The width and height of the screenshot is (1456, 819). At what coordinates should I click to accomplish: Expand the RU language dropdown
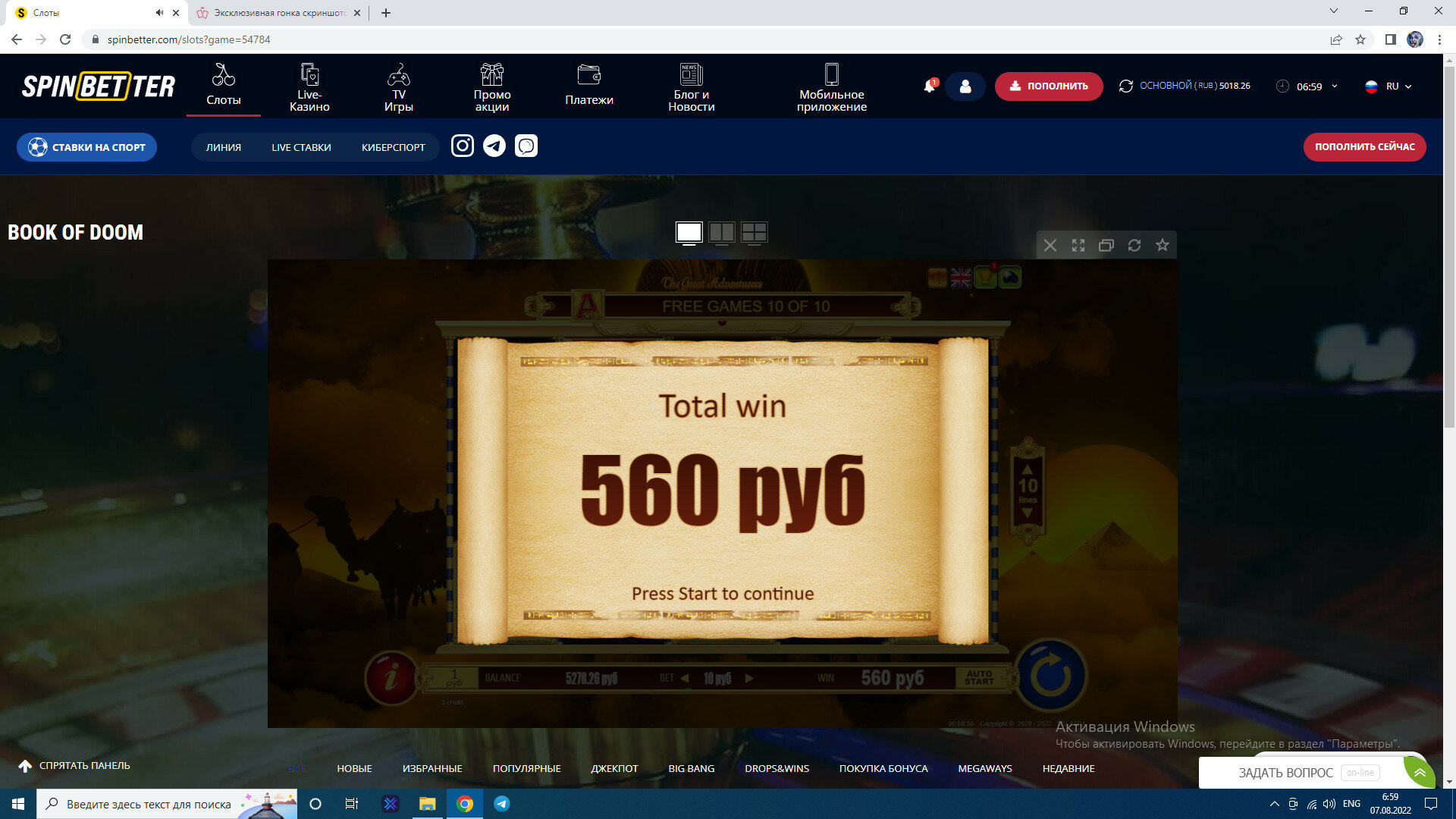click(x=1393, y=86)
